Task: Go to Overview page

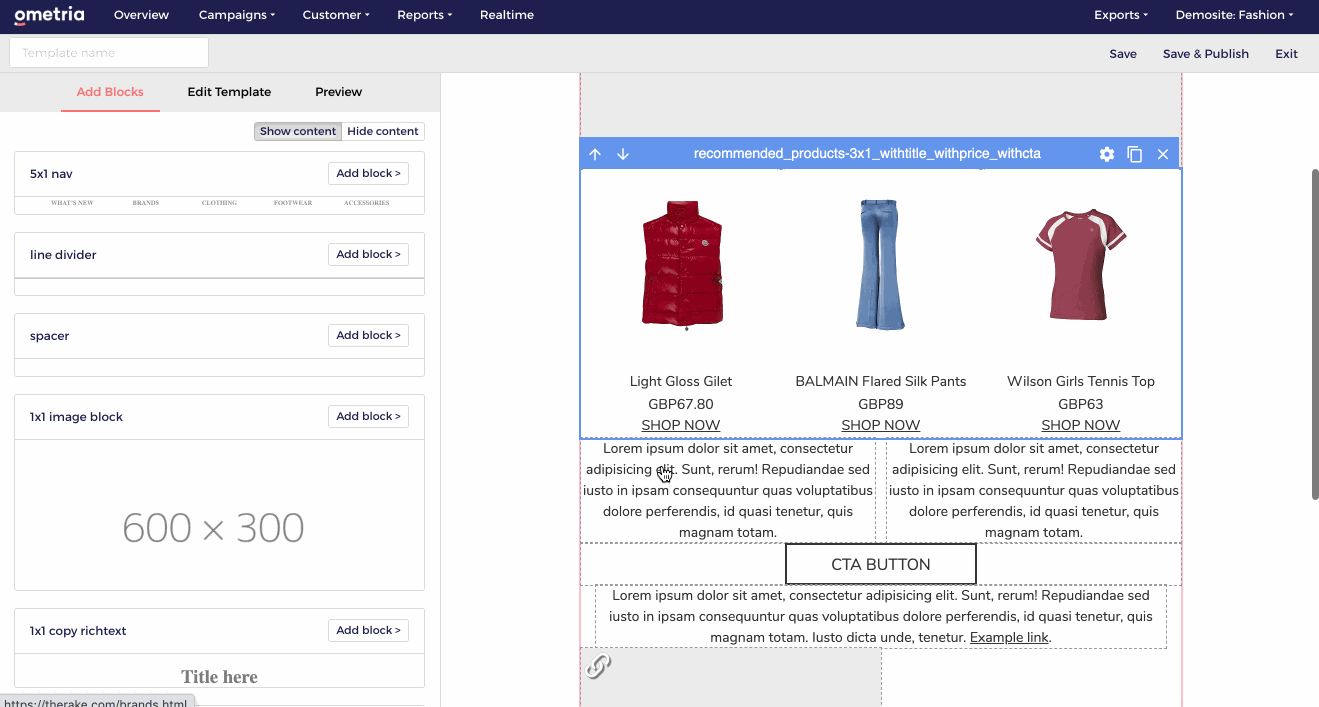Action: 141,15
